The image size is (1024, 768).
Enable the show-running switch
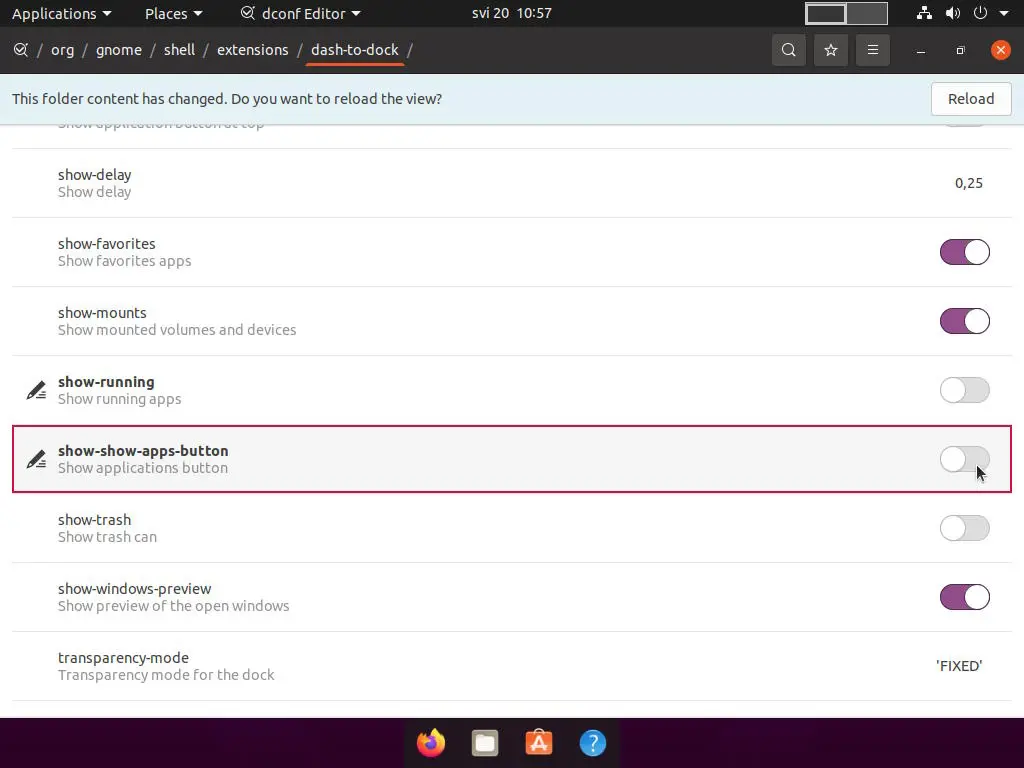[x=965, y=390]
